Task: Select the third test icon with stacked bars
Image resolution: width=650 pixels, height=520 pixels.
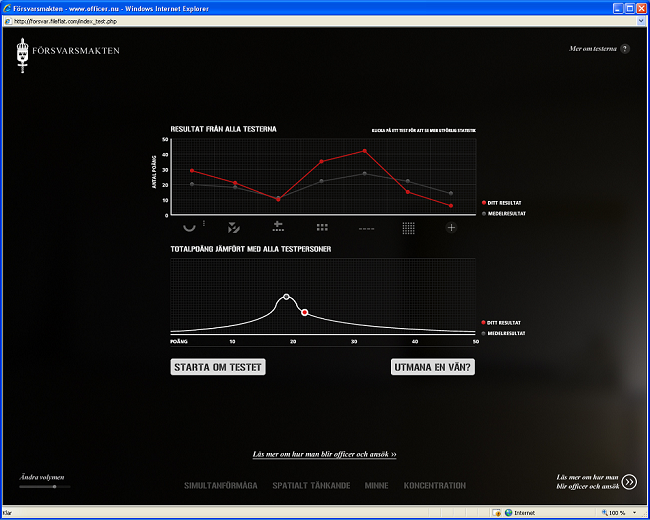Action: click(x=279, y=228)
